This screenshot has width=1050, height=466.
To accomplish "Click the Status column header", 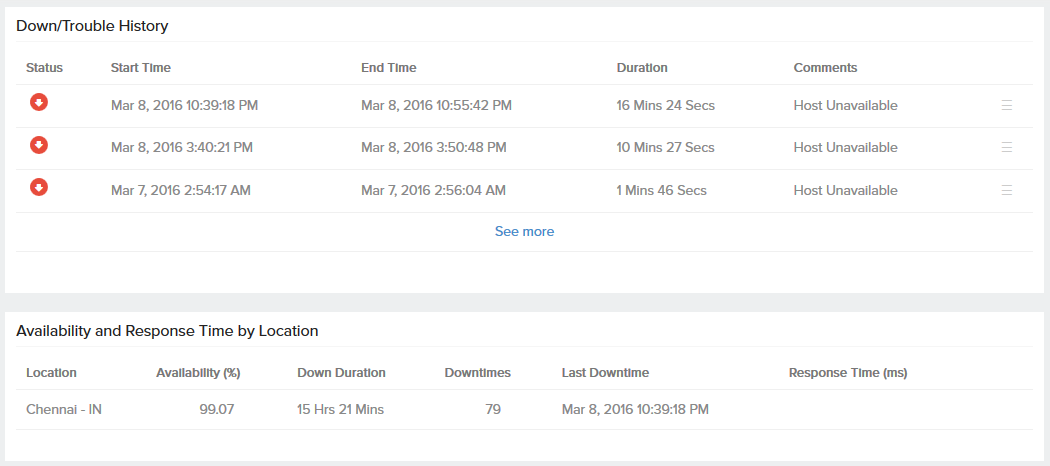I will point(44,68).
